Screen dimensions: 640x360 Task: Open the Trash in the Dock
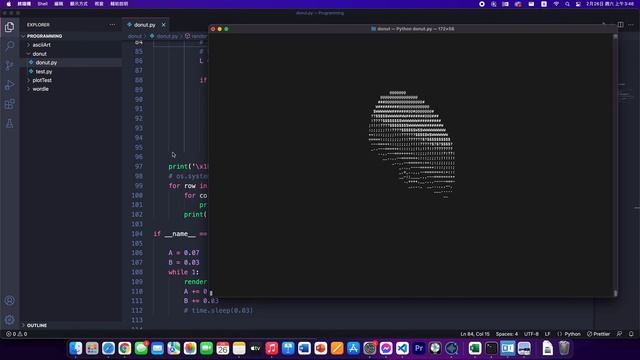point(564,348)
